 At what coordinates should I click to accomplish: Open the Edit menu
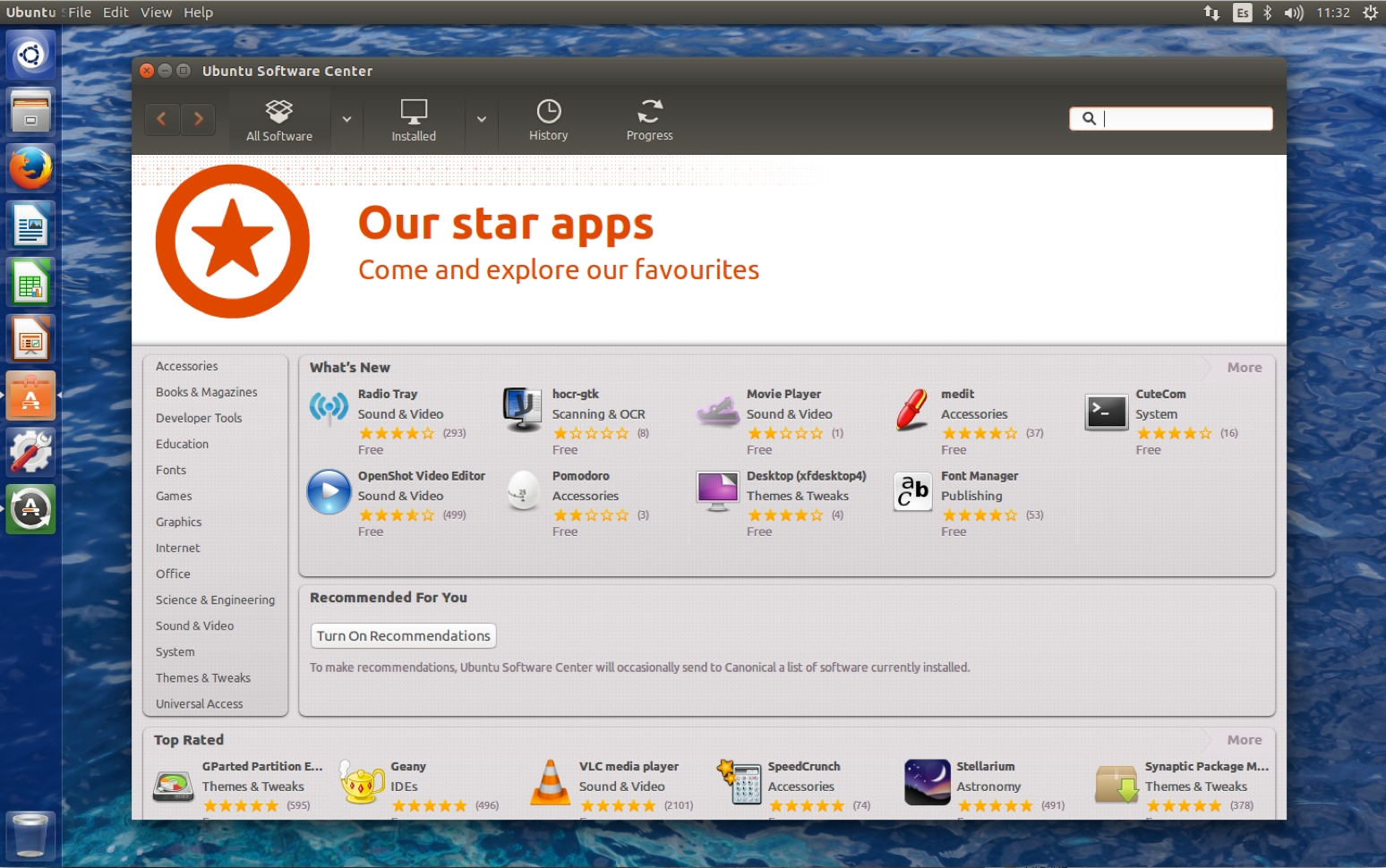coord(115,13)
